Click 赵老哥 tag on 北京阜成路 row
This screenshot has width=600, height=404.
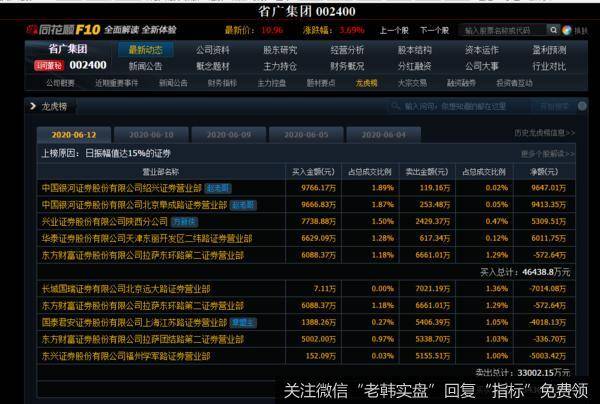click(x=243, y=205)
